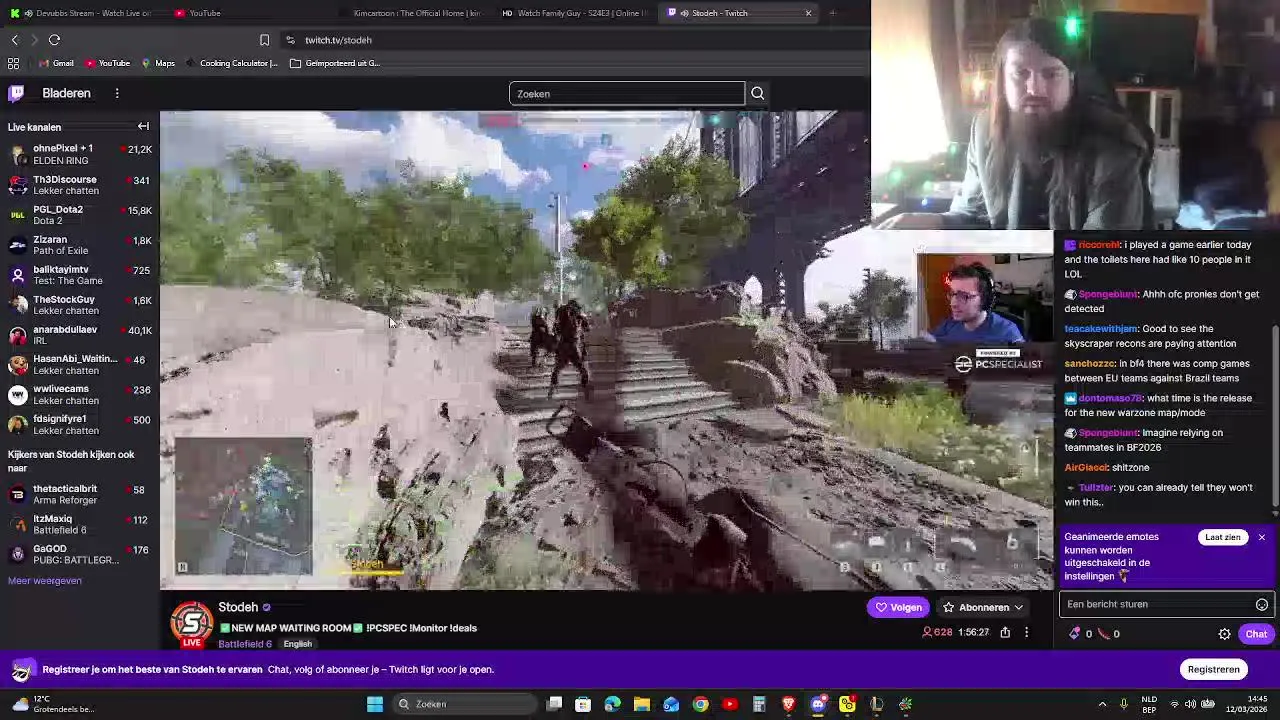The height and width of the screenshot is (720, 1280).
Task: Expand the Meer weergeven channel list
Action: click(x=45, y=581)
